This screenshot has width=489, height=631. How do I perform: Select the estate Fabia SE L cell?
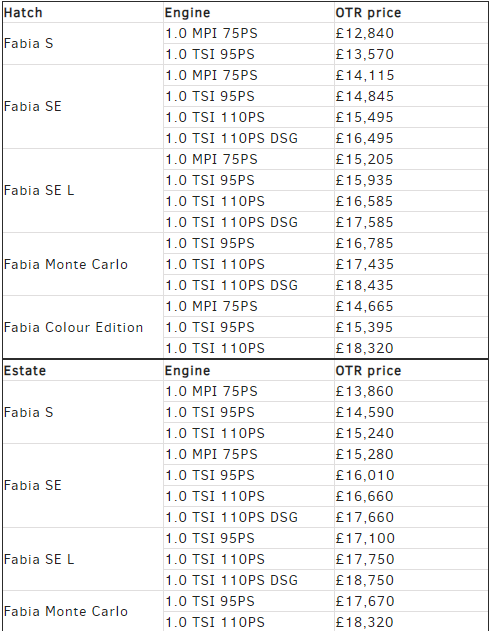pyautogui.click(x=83, y=559)
